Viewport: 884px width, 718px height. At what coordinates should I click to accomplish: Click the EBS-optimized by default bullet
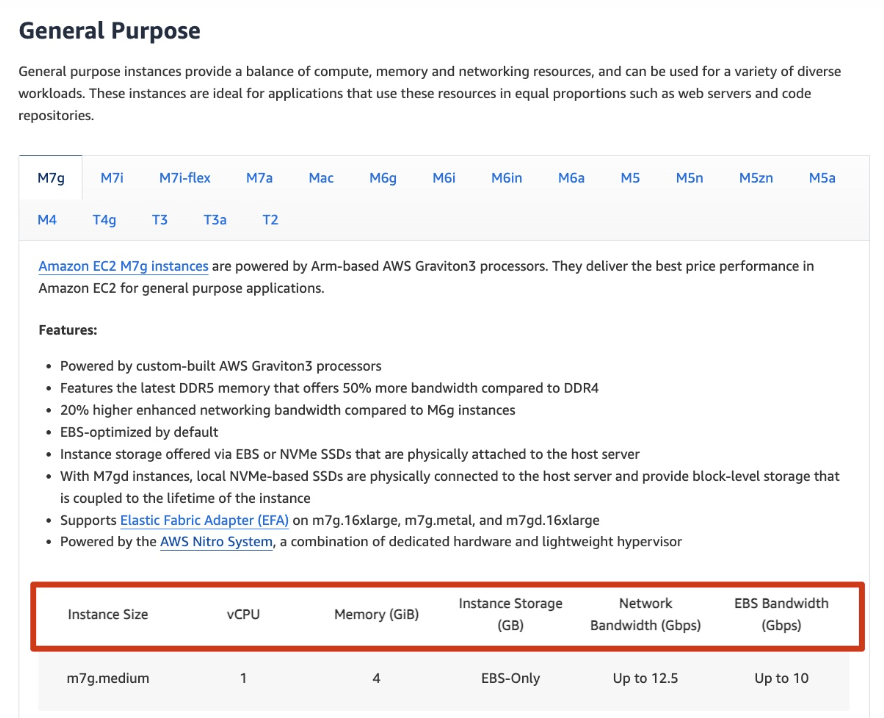(x=139, y=432)
